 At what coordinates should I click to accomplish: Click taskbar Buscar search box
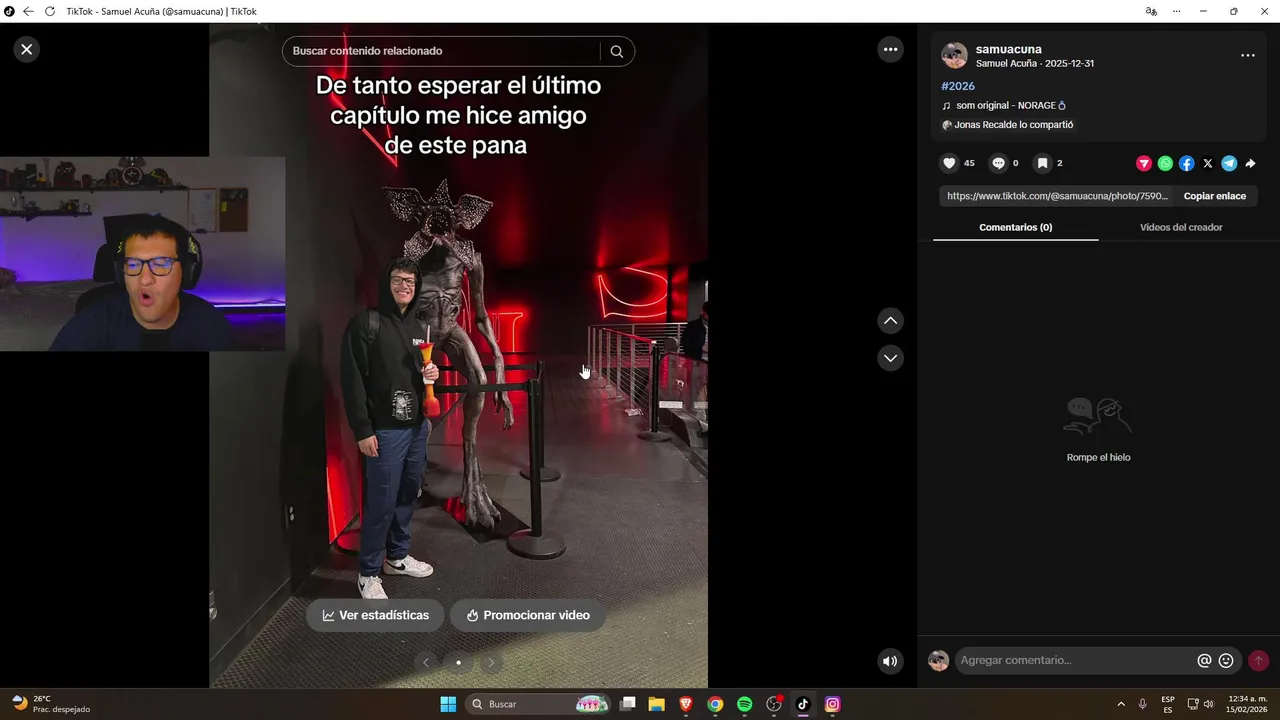[x=539, y=704]
